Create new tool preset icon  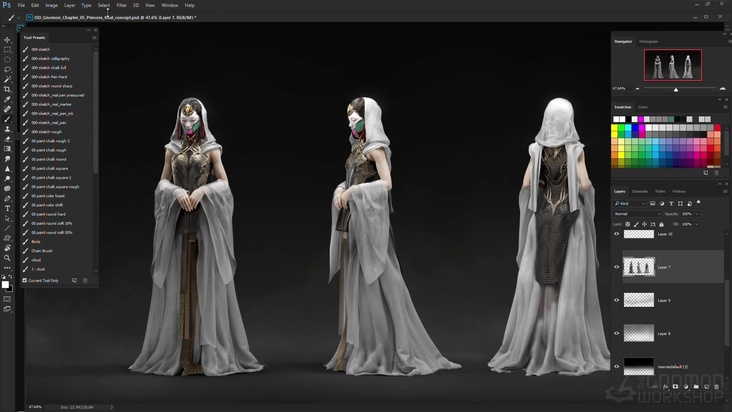click(74, 280)
